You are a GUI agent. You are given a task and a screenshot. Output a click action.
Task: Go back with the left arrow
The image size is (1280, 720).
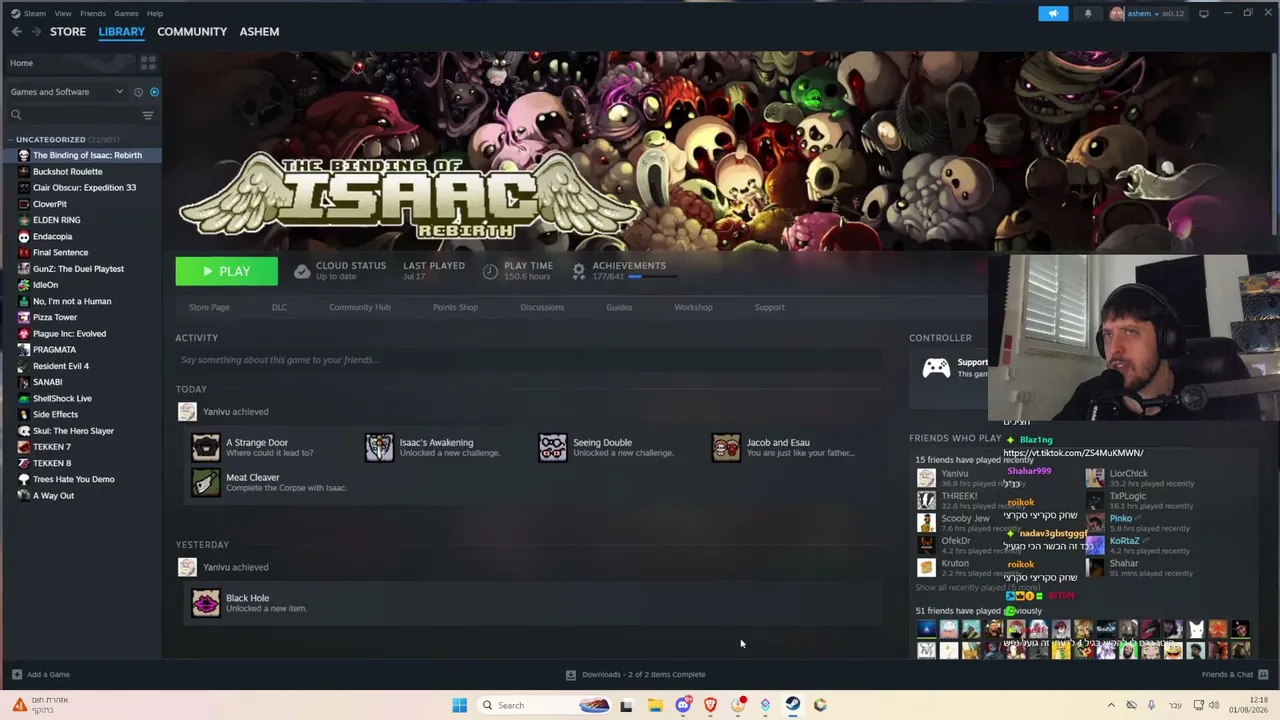coord(16,32)
